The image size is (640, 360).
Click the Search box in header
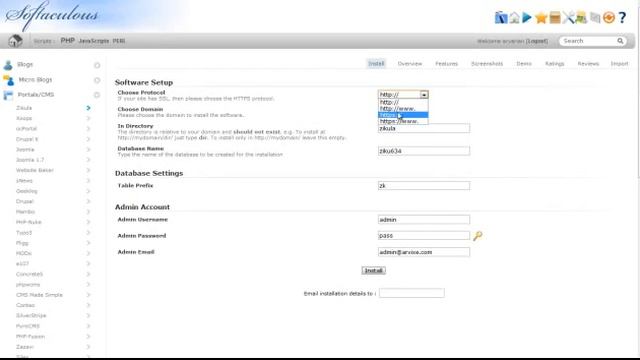coord(592,41)
